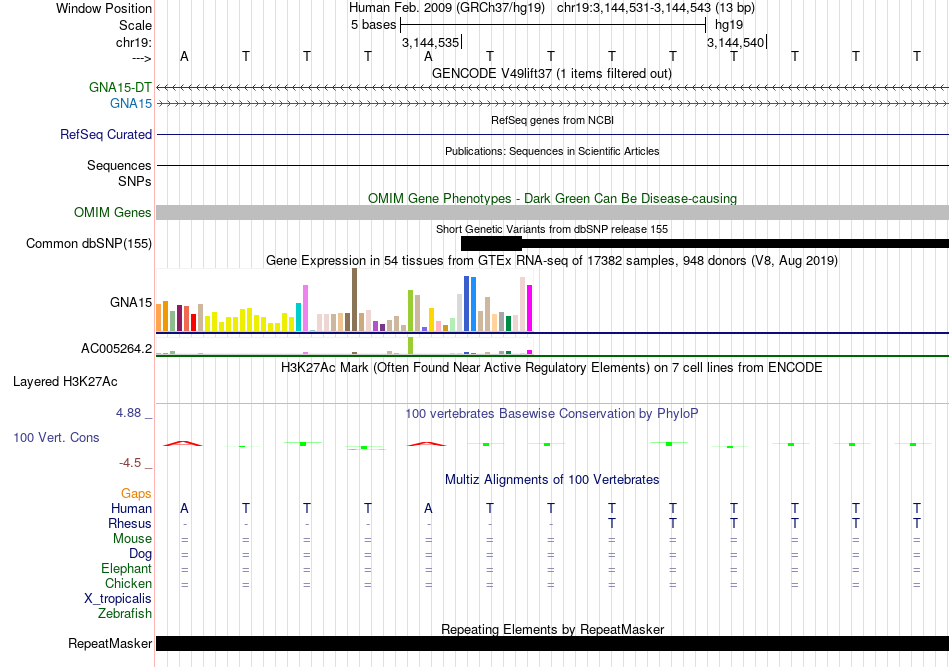Click the tall brown bar in GNA15 expression chart
Viewport: 950px width, 667px height.
tap(354, 300)
